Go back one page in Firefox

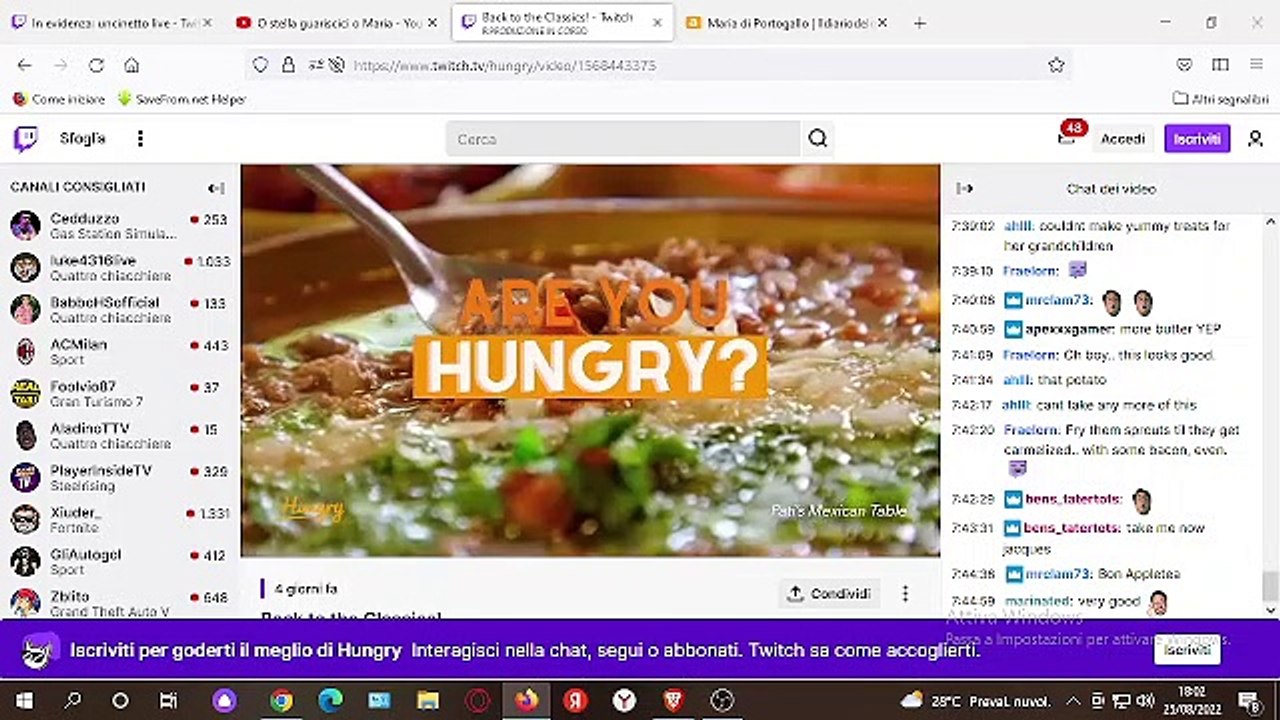click(x=25, y=65)
